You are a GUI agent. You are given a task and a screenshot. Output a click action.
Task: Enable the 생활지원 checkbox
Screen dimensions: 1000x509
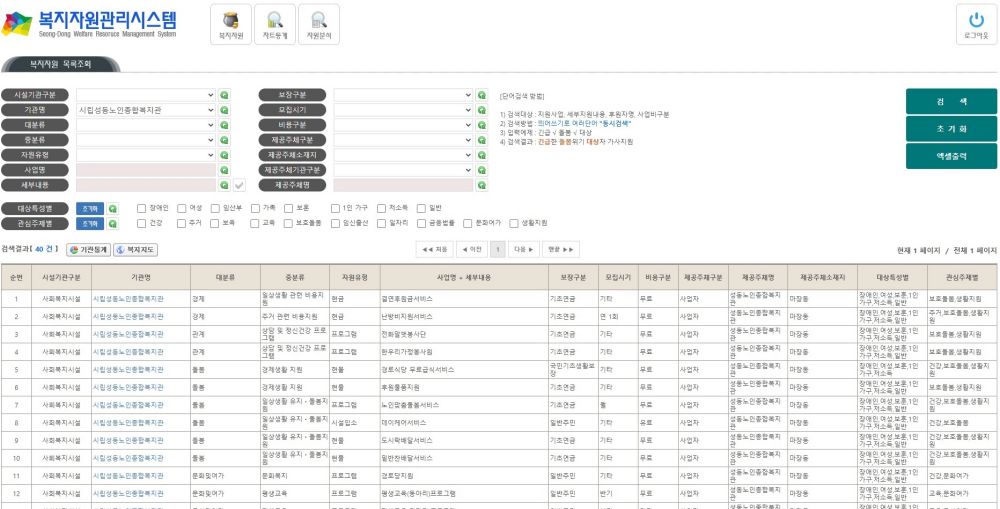click(514, 223)
